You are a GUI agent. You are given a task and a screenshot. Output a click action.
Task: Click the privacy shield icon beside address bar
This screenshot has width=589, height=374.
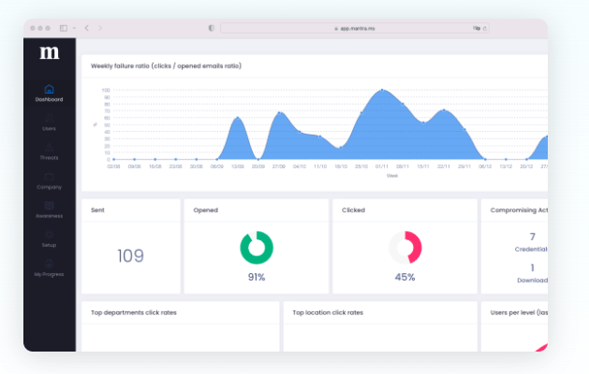coord(211,28)
